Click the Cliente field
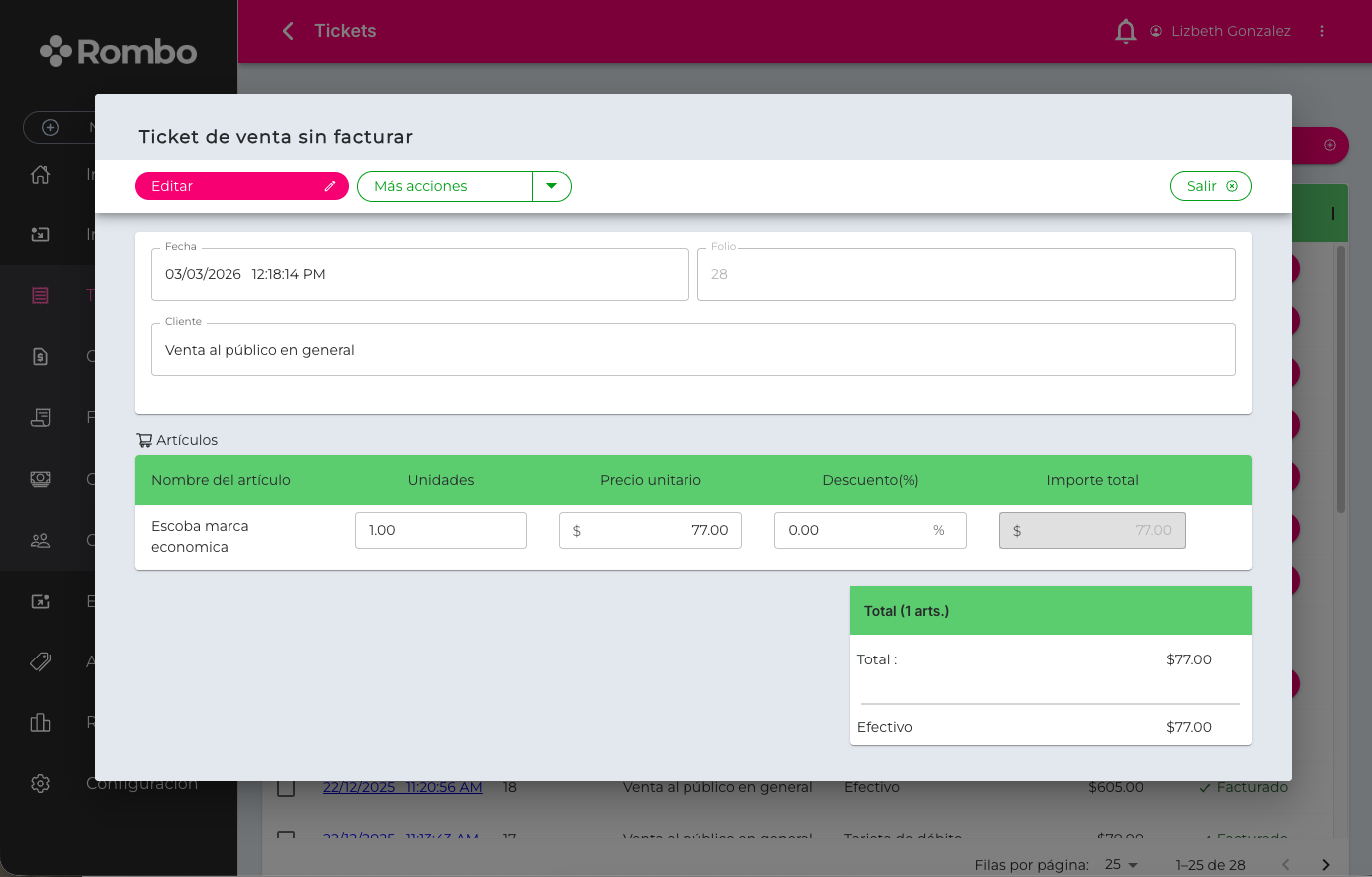This screenshot has height=877, width=1372. 692,350
